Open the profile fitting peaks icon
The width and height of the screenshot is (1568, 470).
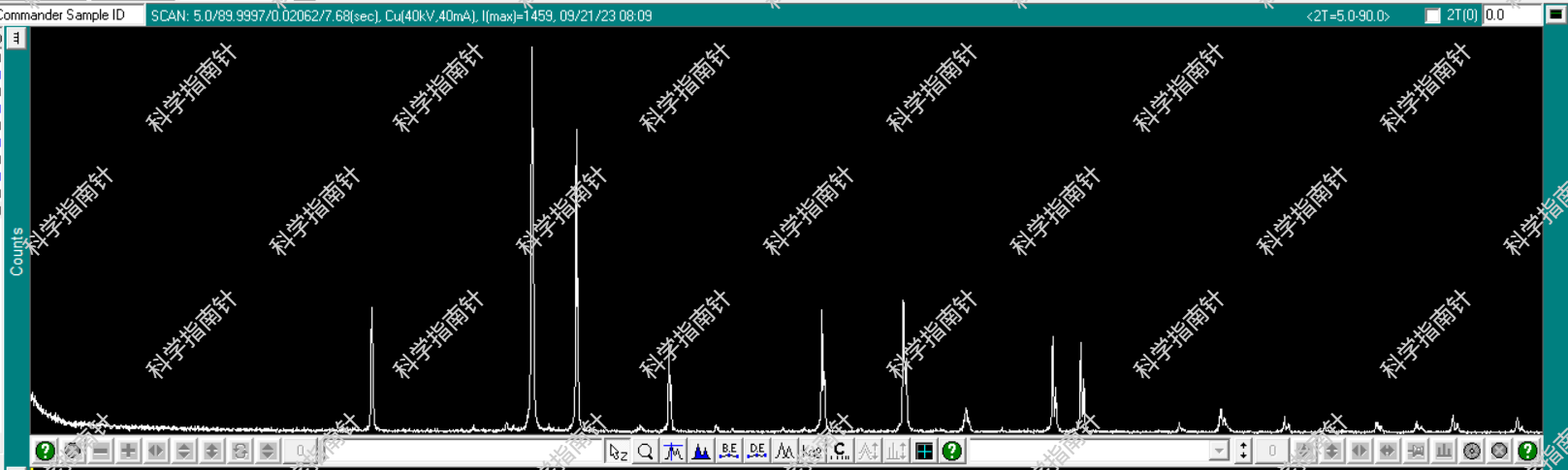coord(784,452)
